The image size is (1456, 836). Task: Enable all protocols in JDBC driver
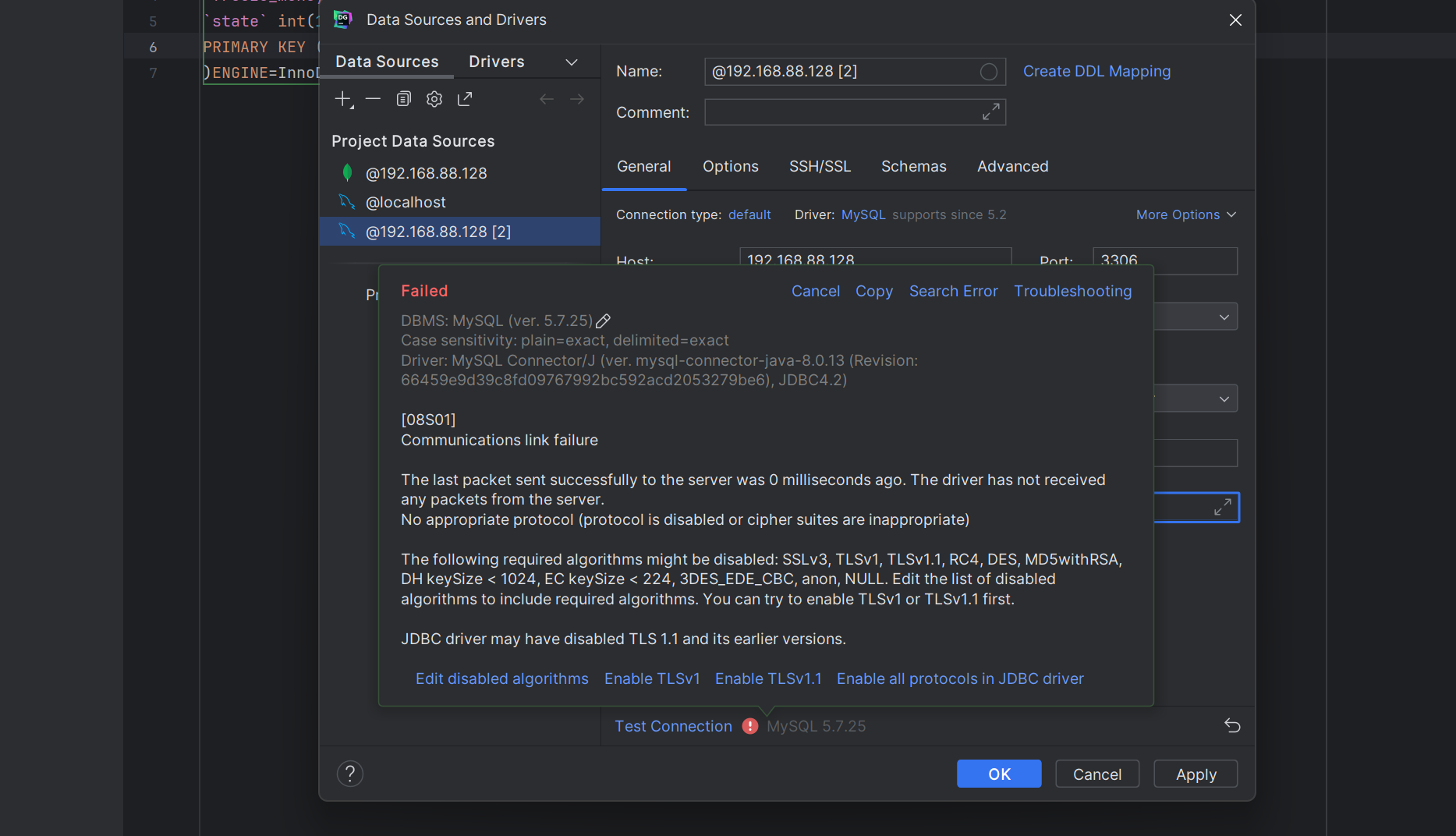[960, 678]
